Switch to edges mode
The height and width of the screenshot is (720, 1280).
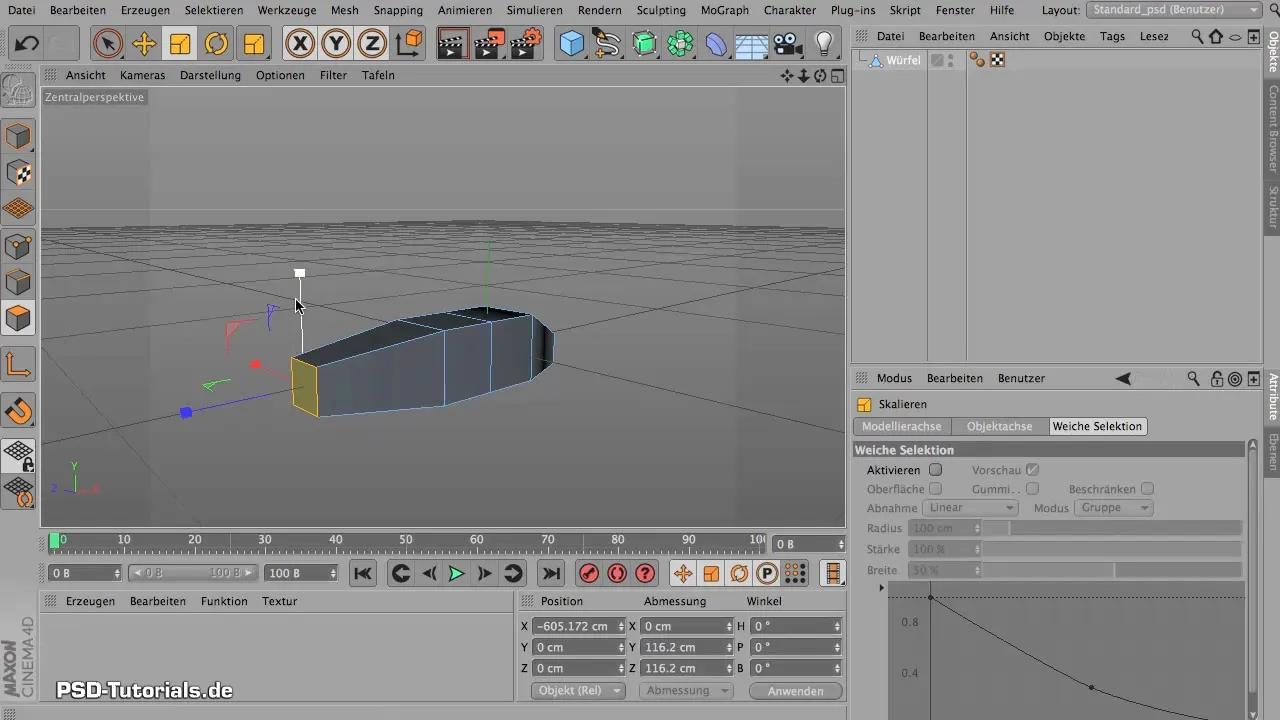click(18, 282)
